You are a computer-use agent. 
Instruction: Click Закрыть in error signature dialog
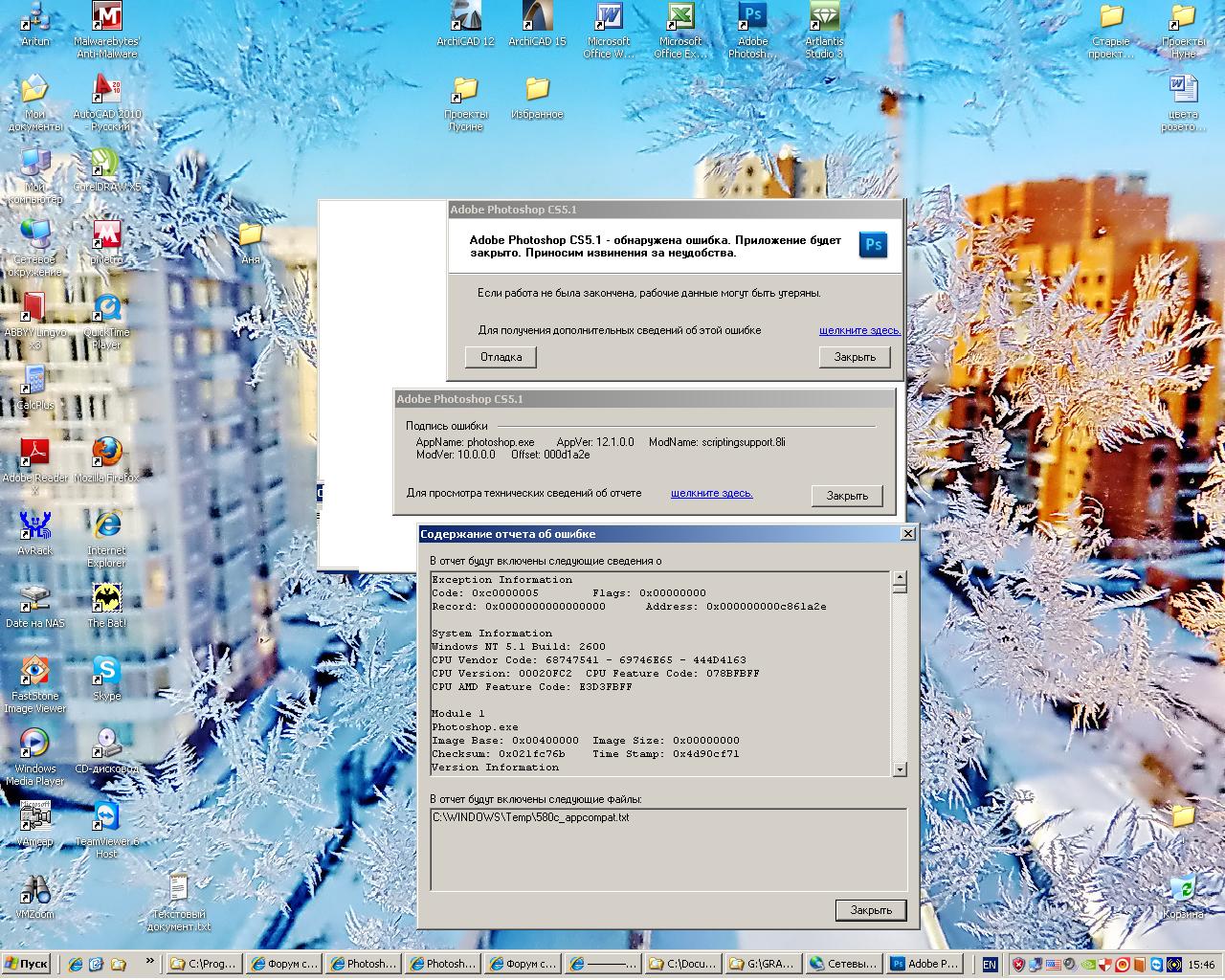(847, 496)
